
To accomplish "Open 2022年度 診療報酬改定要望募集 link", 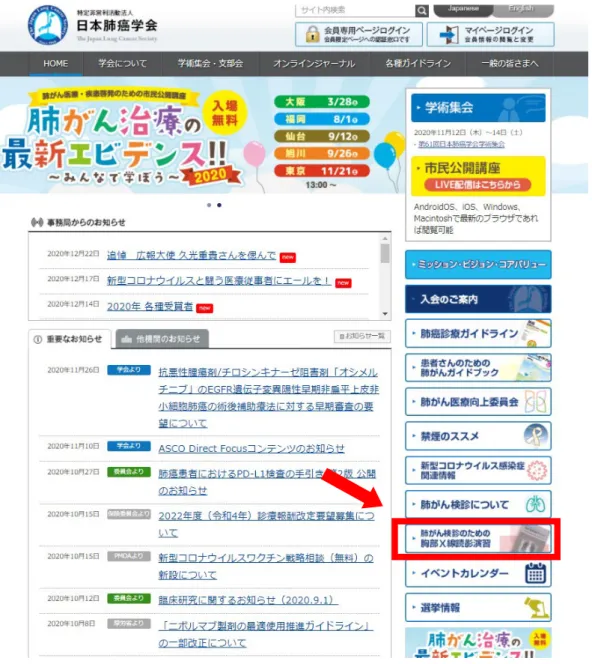I will click(x=266, y=524).
